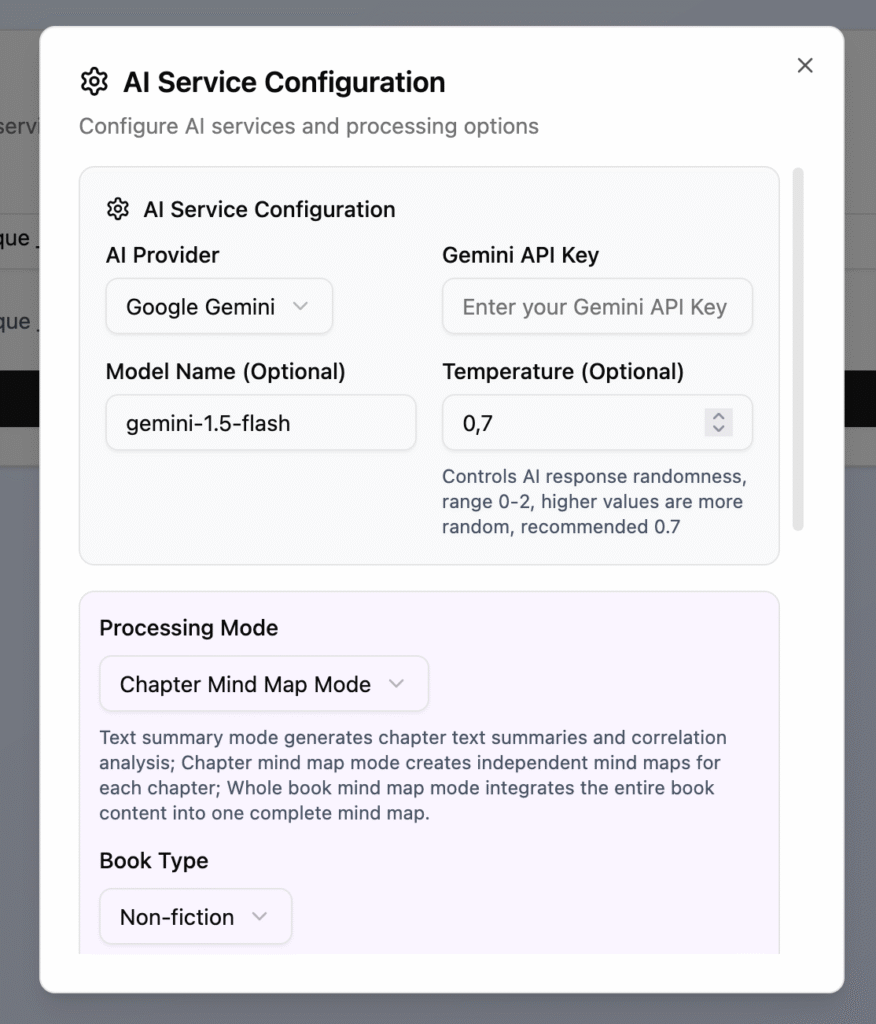Edit the Model Name field gemini-1.5-flash
The width and height of the screenshot is (876, 1024).
[x=261, y=423]
